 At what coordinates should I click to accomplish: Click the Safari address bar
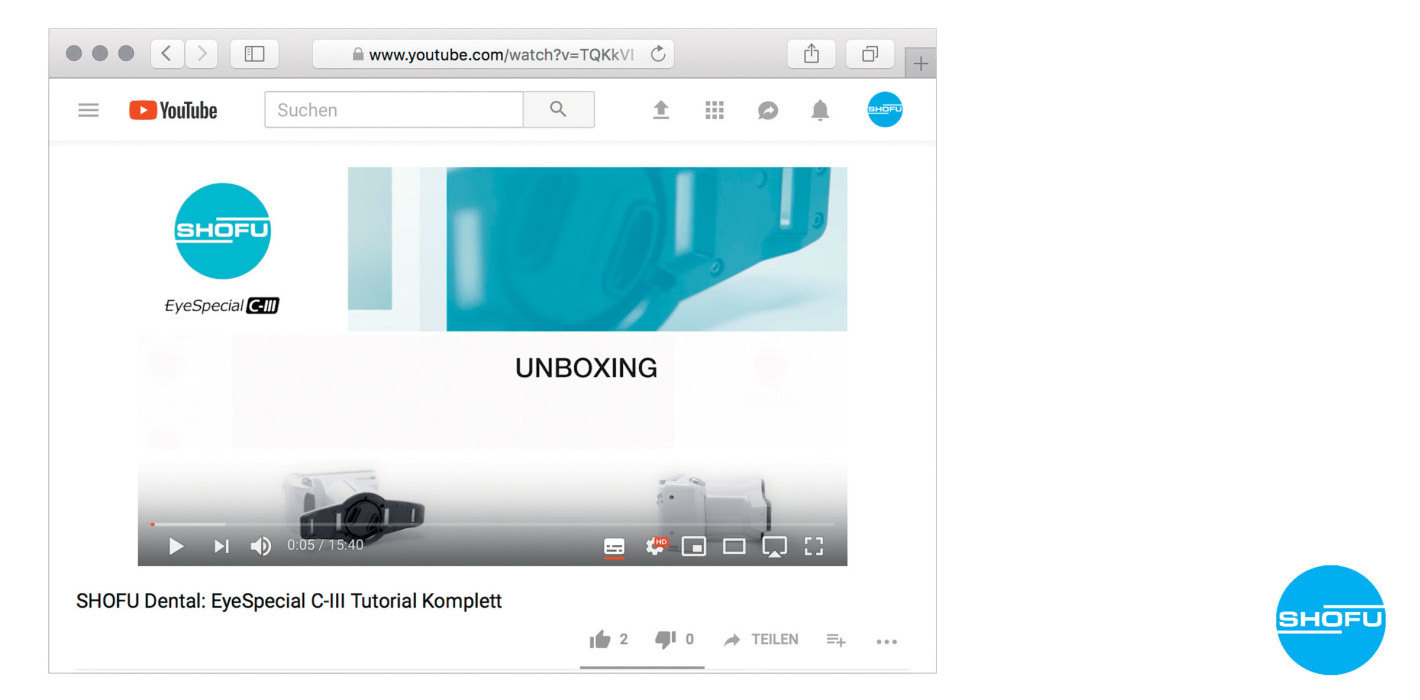tap(493, 54)
